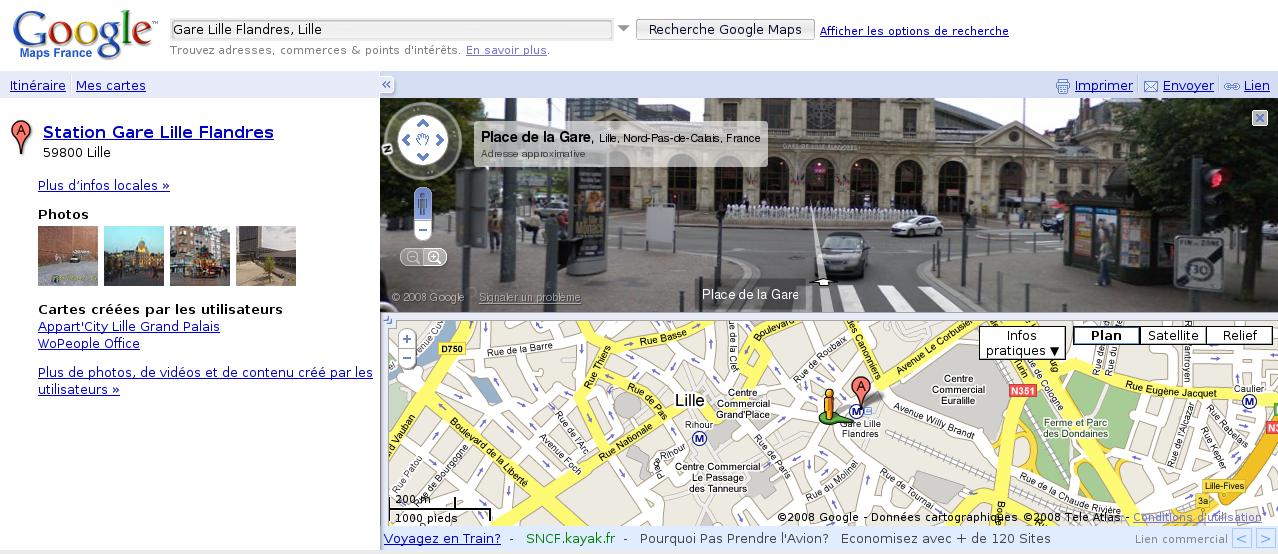Open the search box suggestions dropdown arrow
The image size is (1278, 554).
(x=624, y=29)
